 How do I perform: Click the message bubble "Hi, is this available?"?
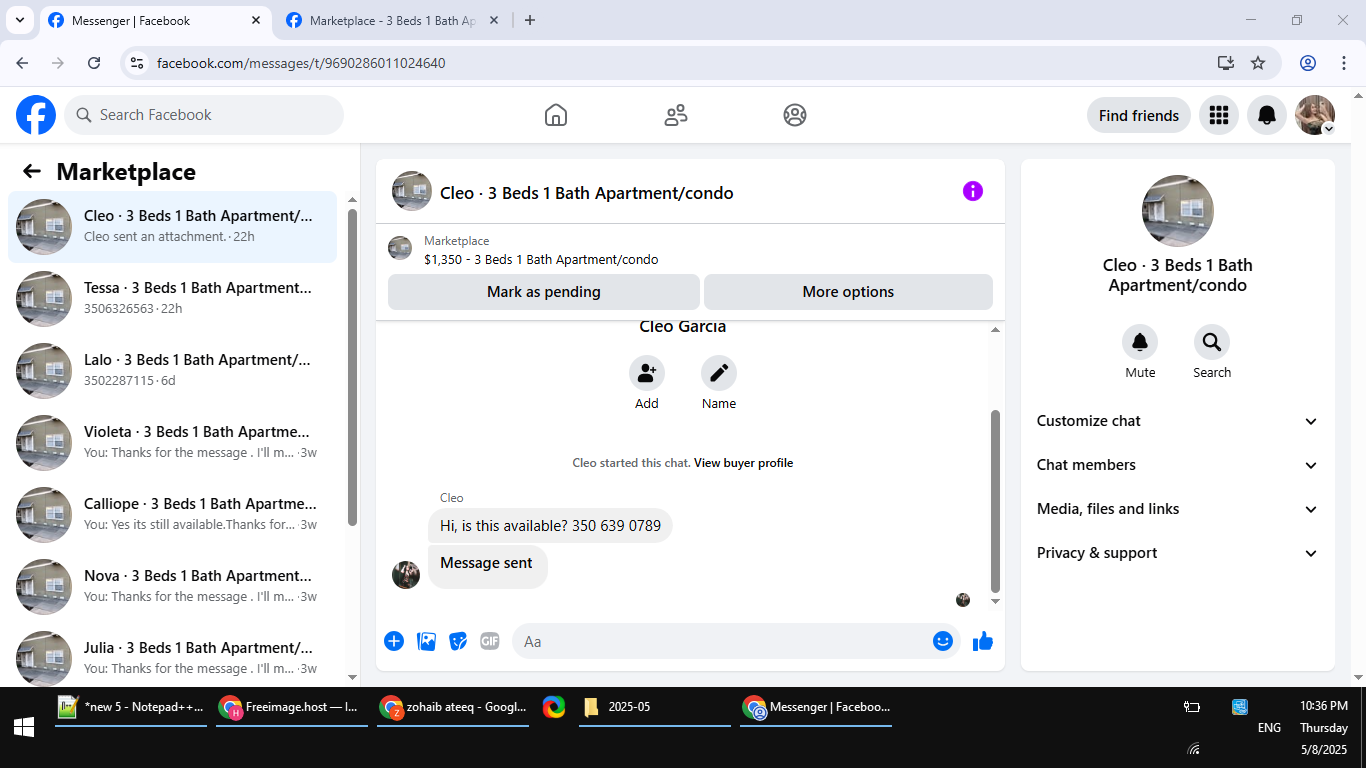550,526
